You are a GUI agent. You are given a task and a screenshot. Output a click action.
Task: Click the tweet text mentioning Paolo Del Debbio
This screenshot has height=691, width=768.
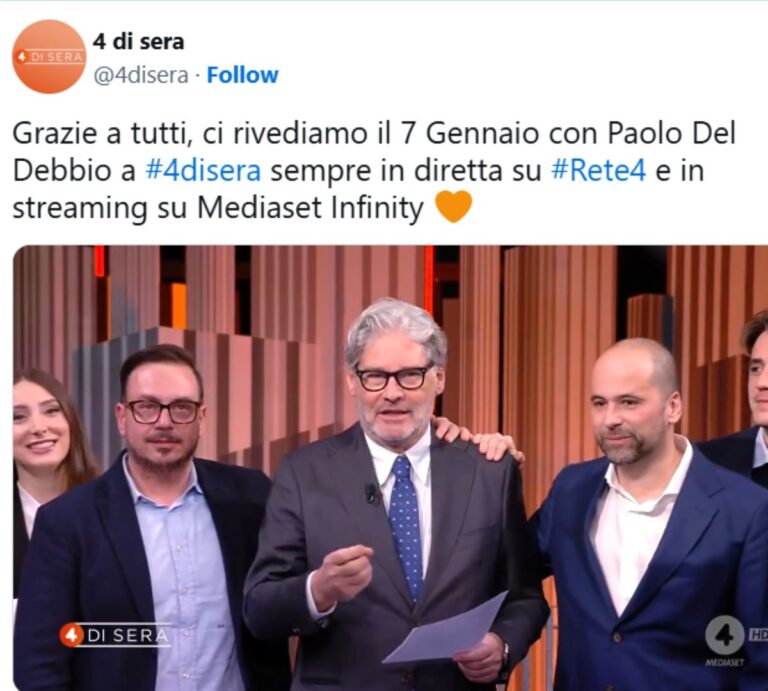click(374, 170)
